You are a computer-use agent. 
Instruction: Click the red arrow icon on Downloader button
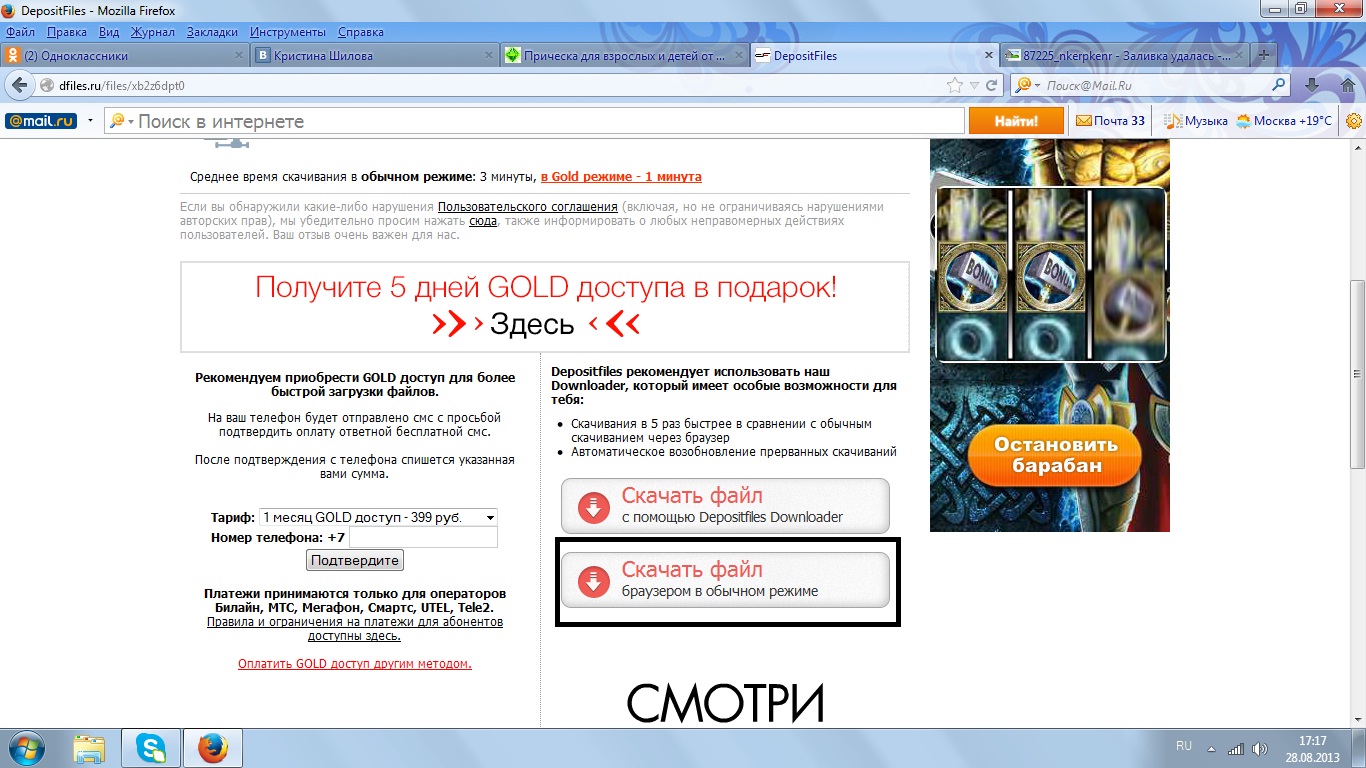tap(594, 507)
